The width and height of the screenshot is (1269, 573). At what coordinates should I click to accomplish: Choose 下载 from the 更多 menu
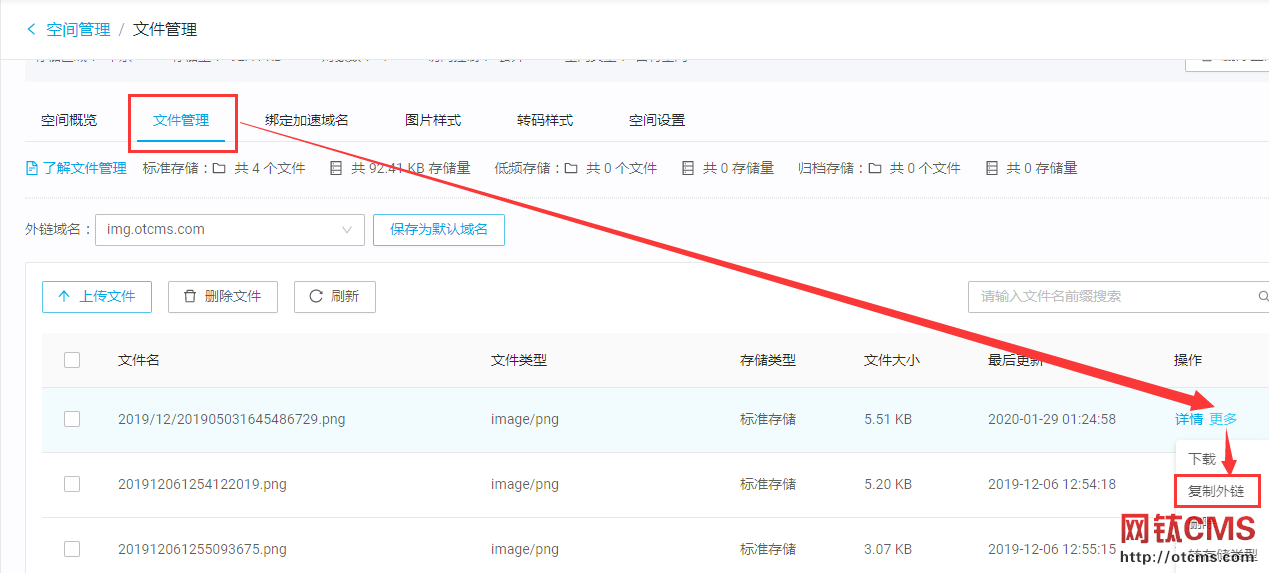click(1202, 459)
